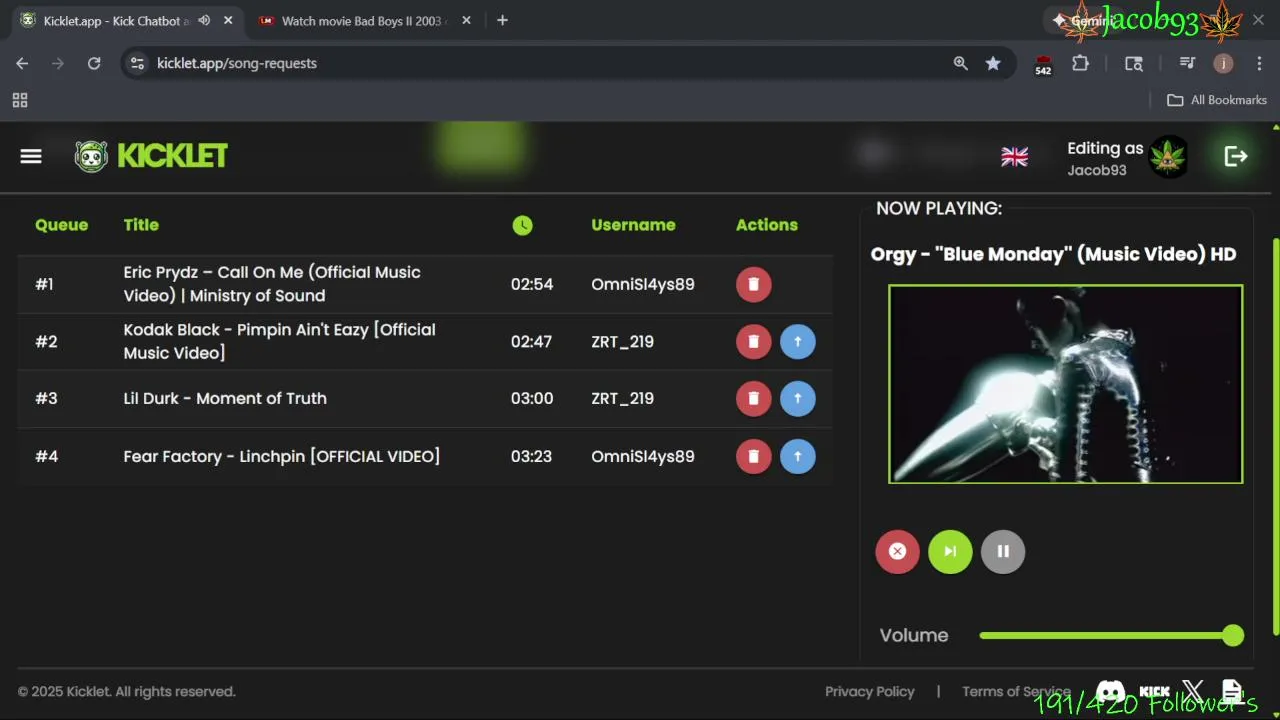This screenshot has height=720, width=1280.
Task: Go back in browser history
Action: pos(22,63)
